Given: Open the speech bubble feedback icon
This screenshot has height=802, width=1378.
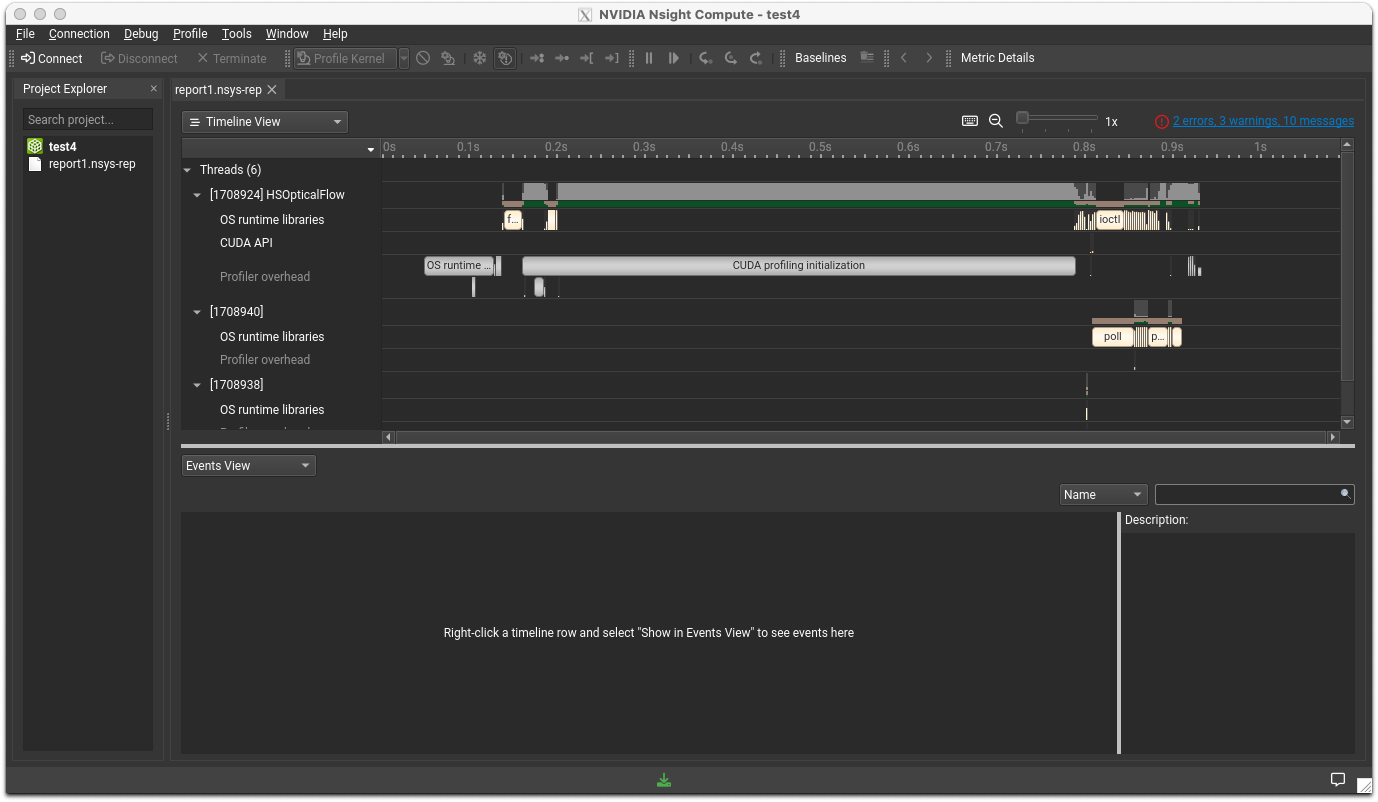Looking at the screenshot, I should (x=1337, y=780).
